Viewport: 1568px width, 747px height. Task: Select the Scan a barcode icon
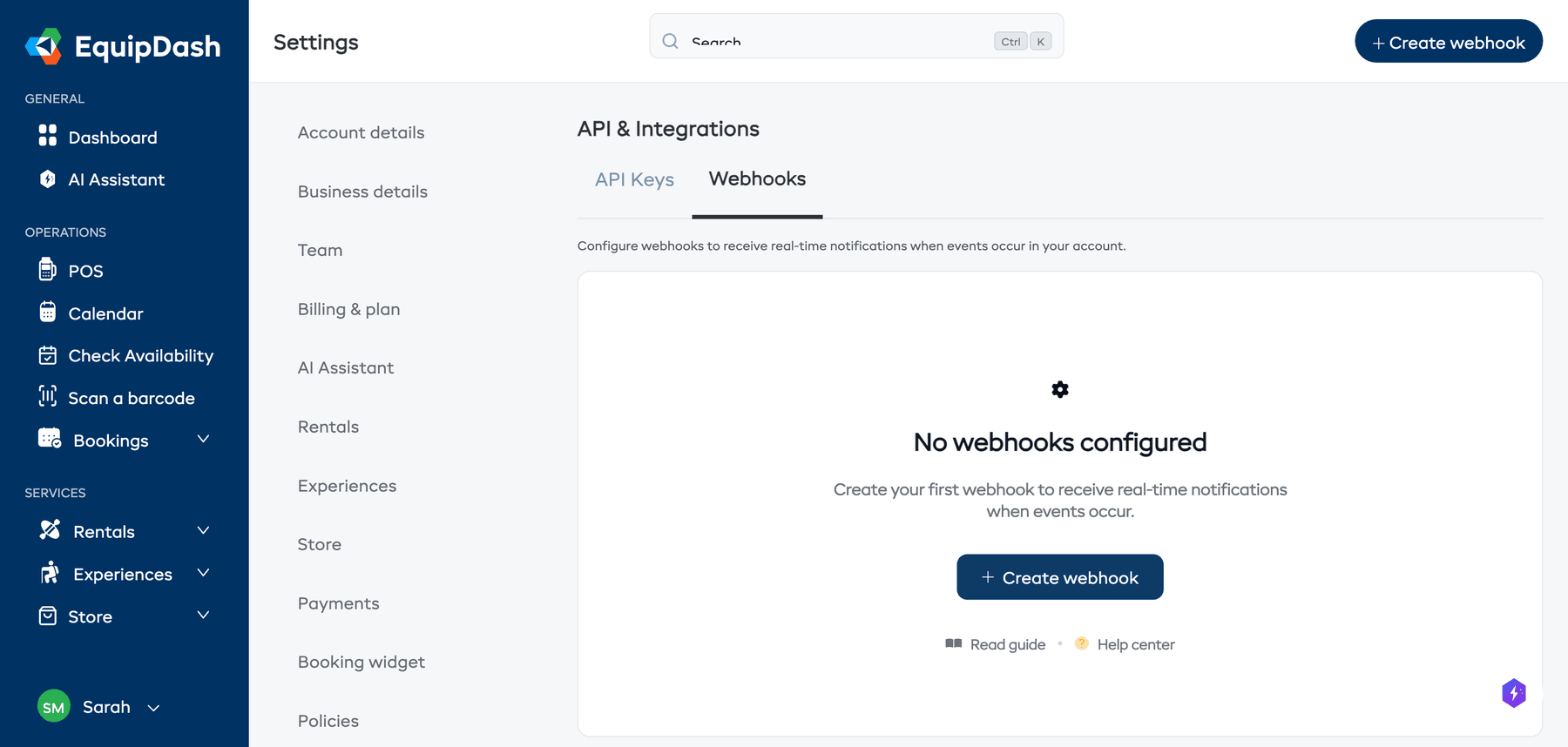tap(48, 396)
